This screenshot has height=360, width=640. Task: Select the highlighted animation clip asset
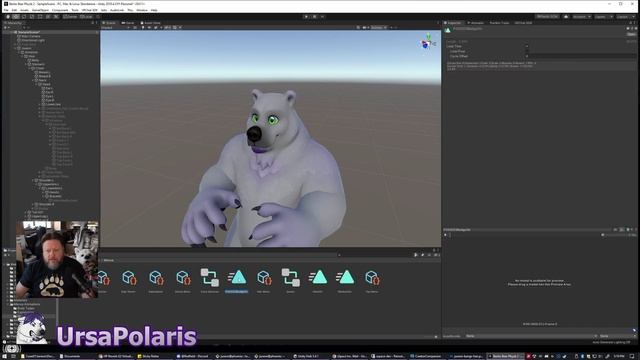(237, 280)
